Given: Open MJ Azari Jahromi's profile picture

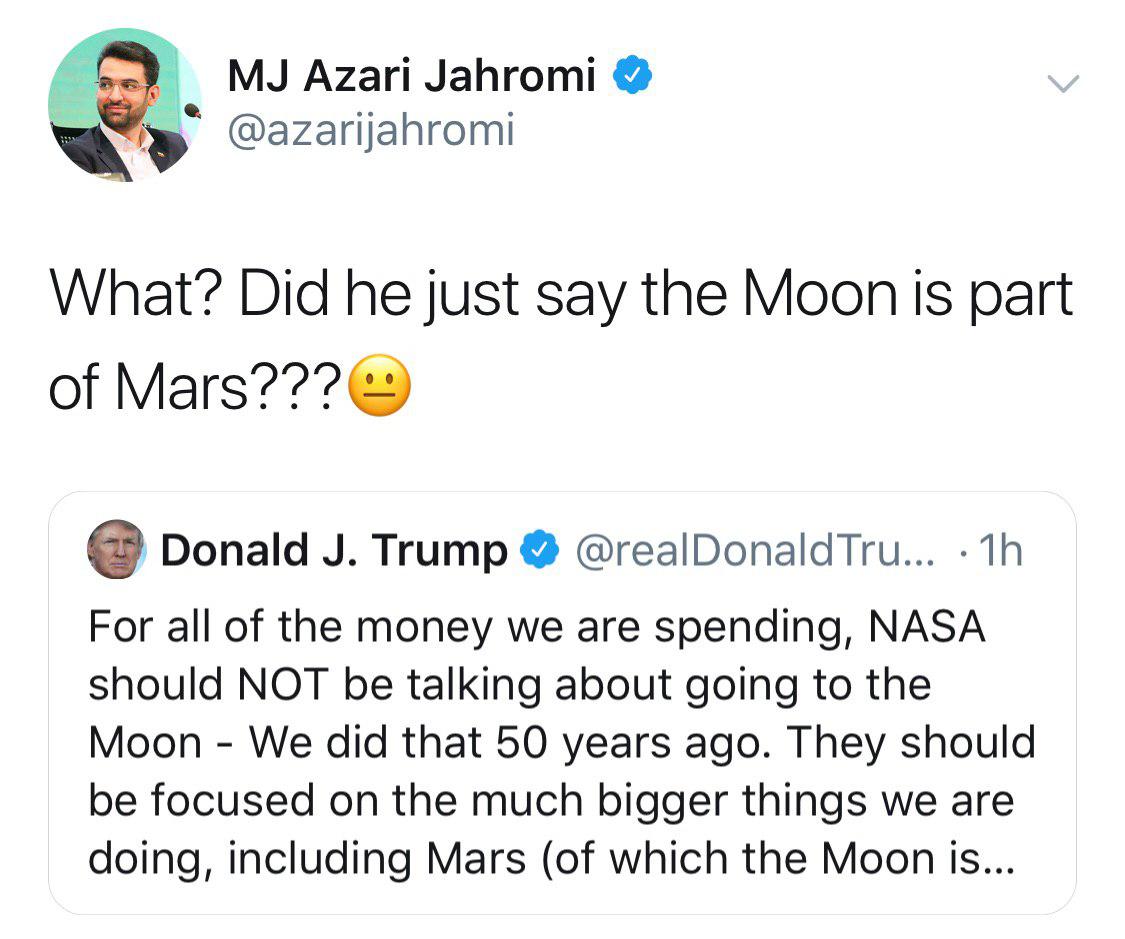Looking at the screenshot, I should 123,105.
